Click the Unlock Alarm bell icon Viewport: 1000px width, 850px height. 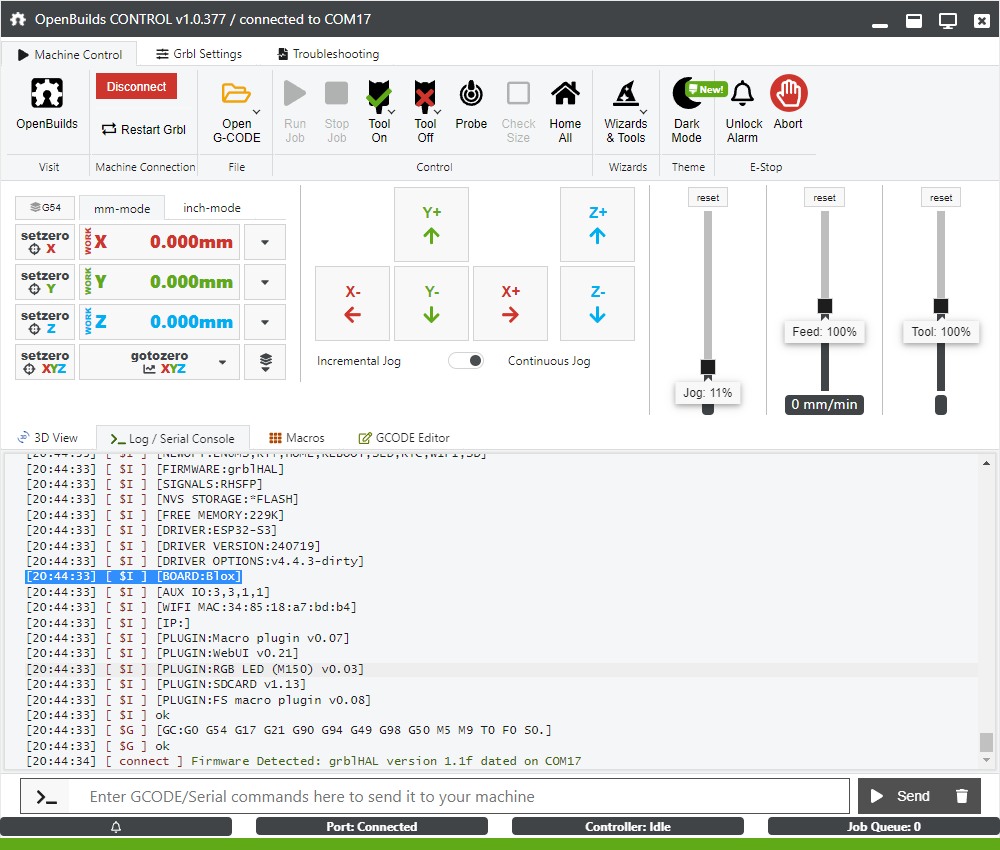coord(742,95)
